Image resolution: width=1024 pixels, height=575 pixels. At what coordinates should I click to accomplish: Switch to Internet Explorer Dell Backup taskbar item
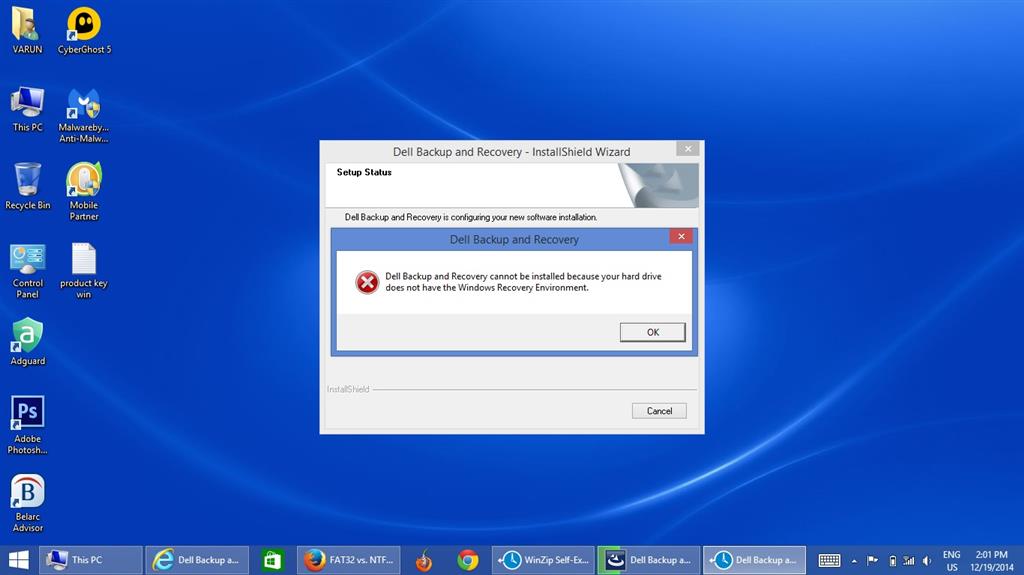point(197,560)
